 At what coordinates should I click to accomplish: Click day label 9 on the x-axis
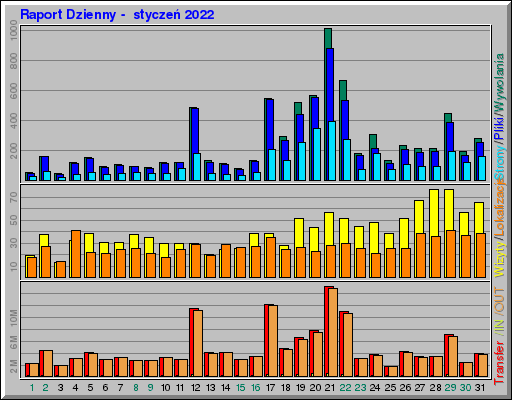pos(150,388)
